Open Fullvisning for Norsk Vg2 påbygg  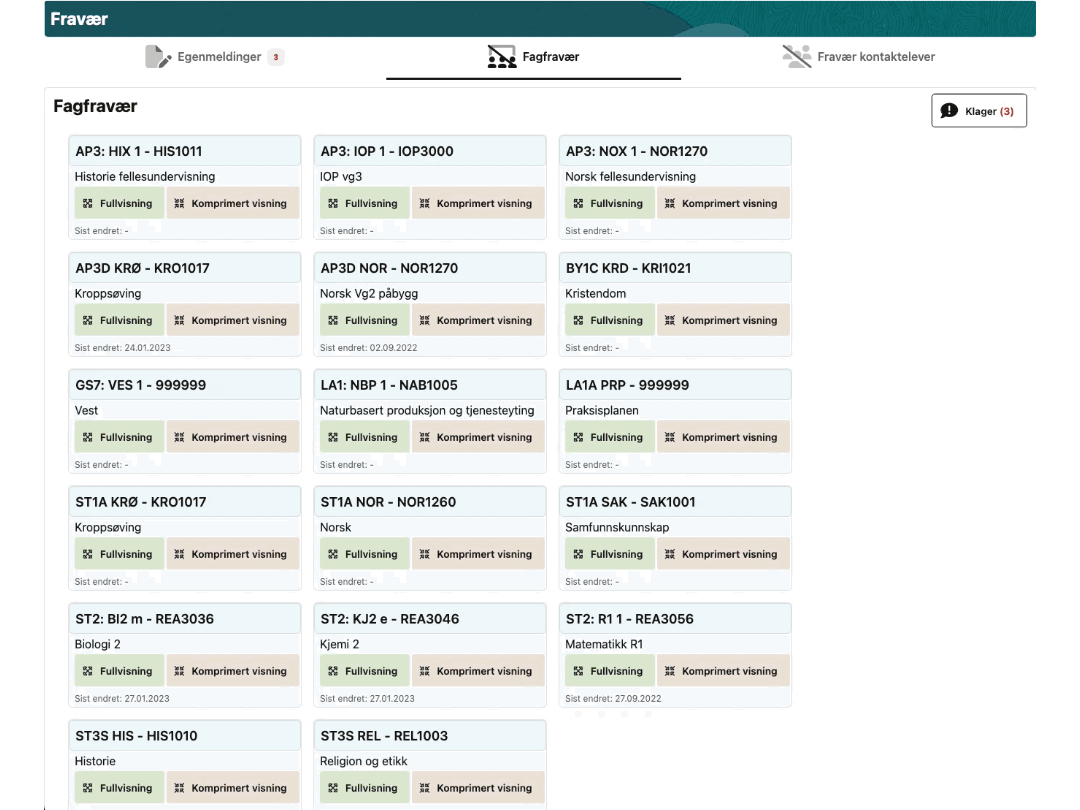click(x=362, y=321)
